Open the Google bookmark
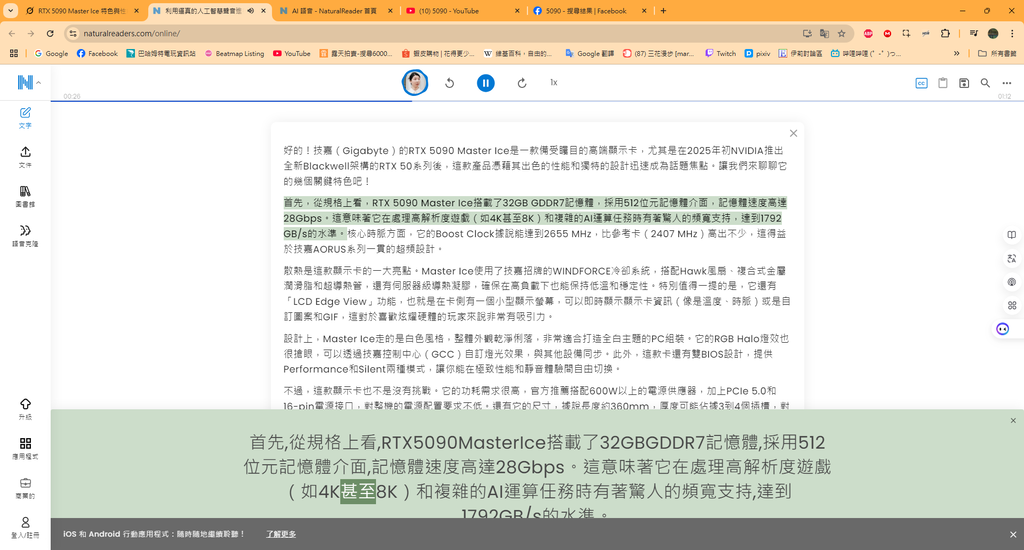The width and height of the screenshot is (1024, 550). point(51,54)
